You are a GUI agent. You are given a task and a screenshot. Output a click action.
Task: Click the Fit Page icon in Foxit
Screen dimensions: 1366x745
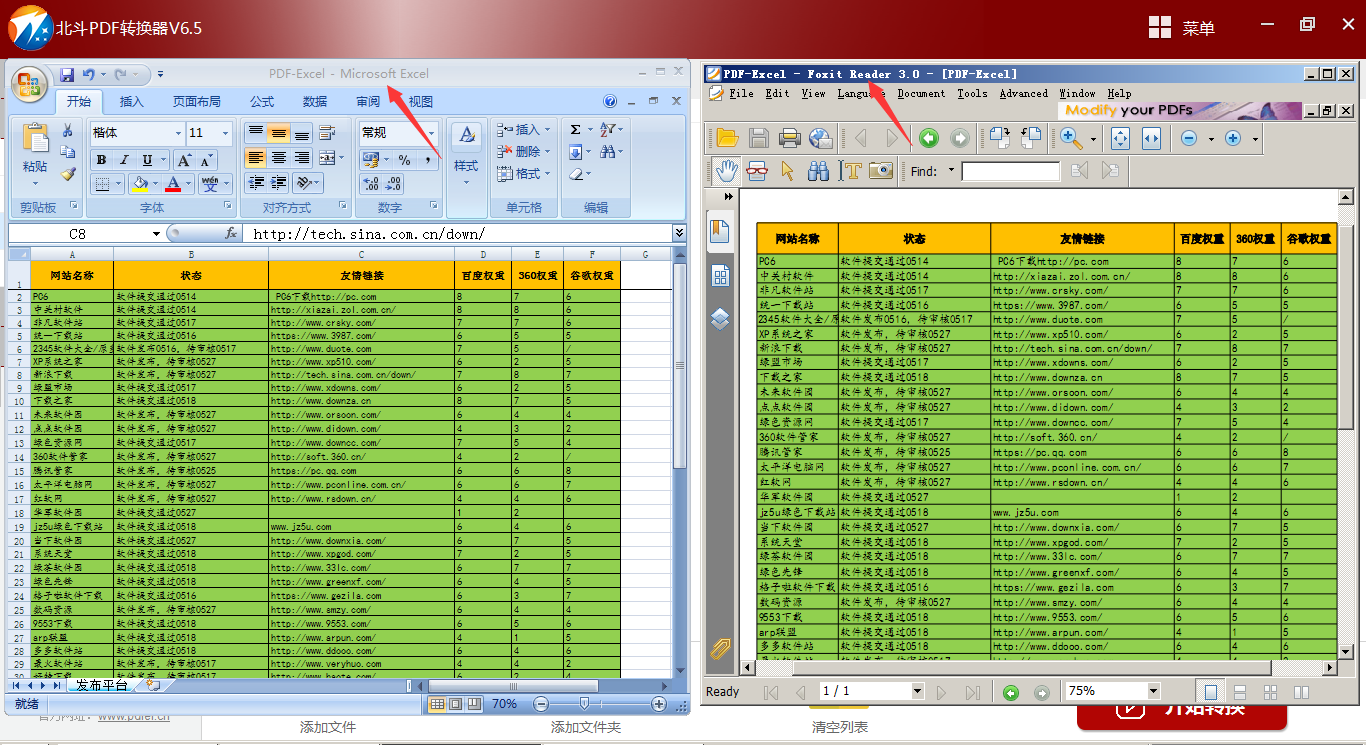click(x=1121, y=139)
